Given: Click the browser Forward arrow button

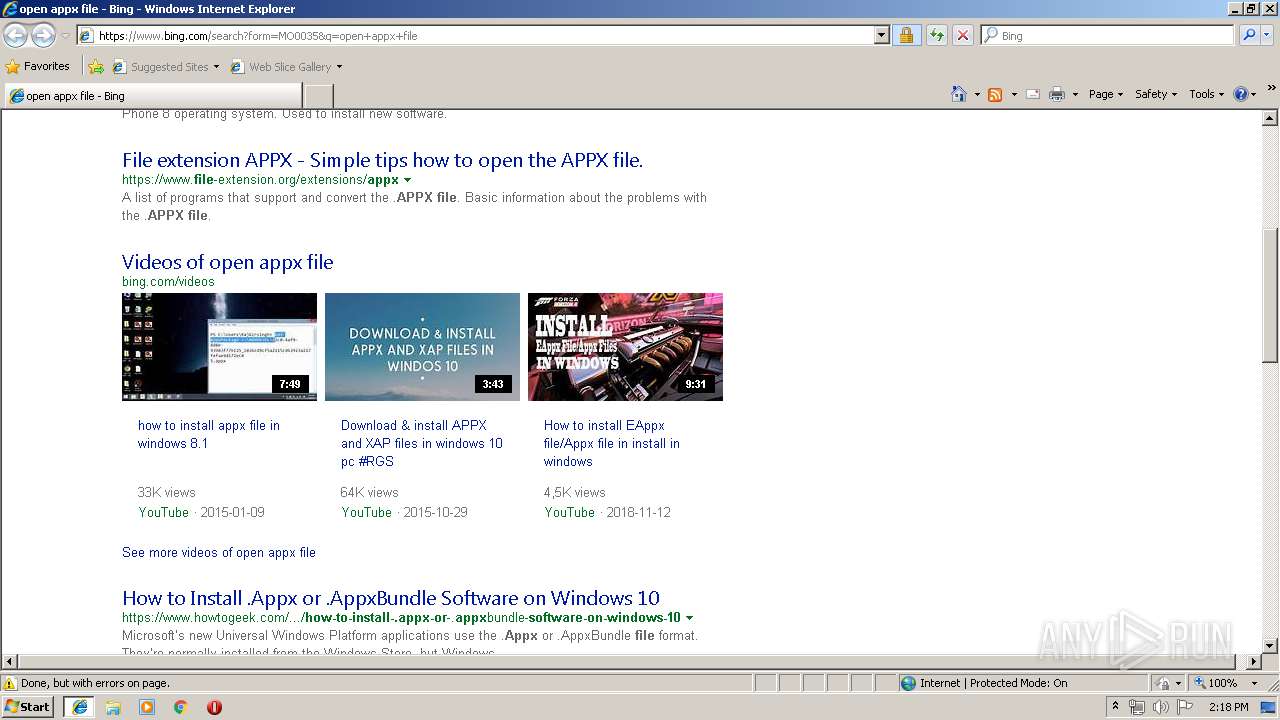Looking at the screenshot, I should (43, 35).
